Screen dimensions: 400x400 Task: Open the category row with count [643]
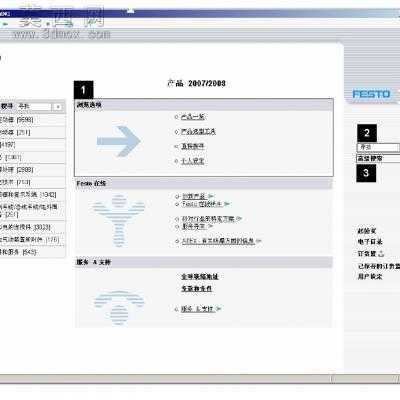click(x=32, y=252)
